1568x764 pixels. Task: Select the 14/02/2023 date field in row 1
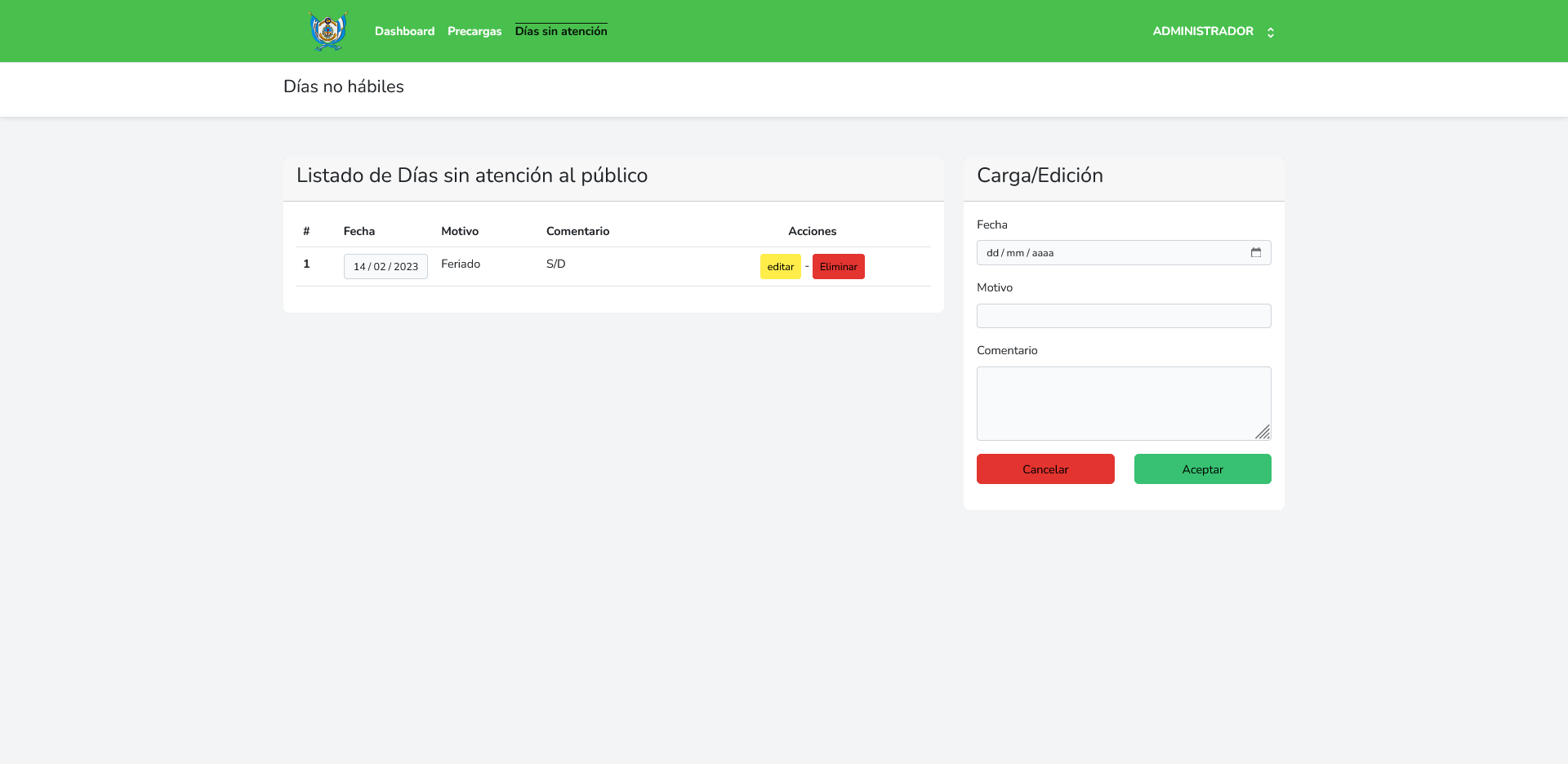tap(385, 267)
